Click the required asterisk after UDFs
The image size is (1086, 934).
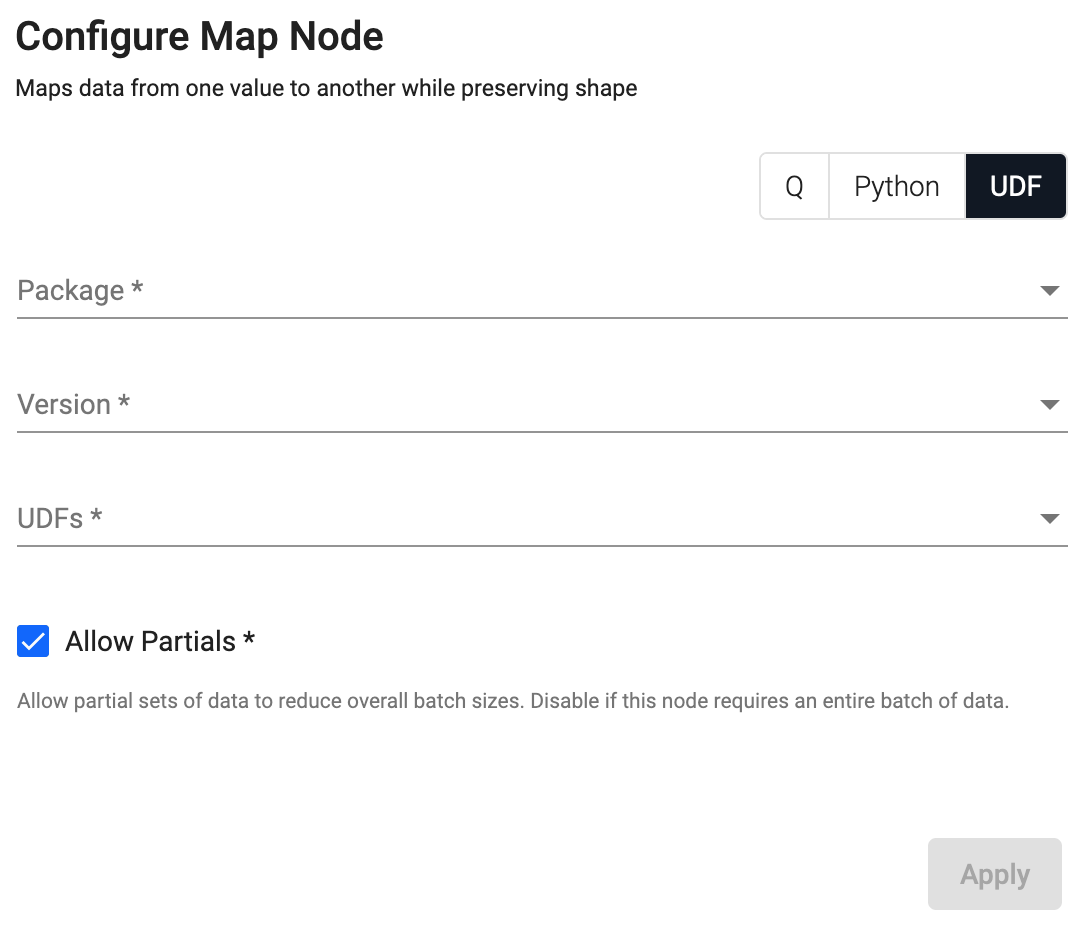(x=96, y=516)
